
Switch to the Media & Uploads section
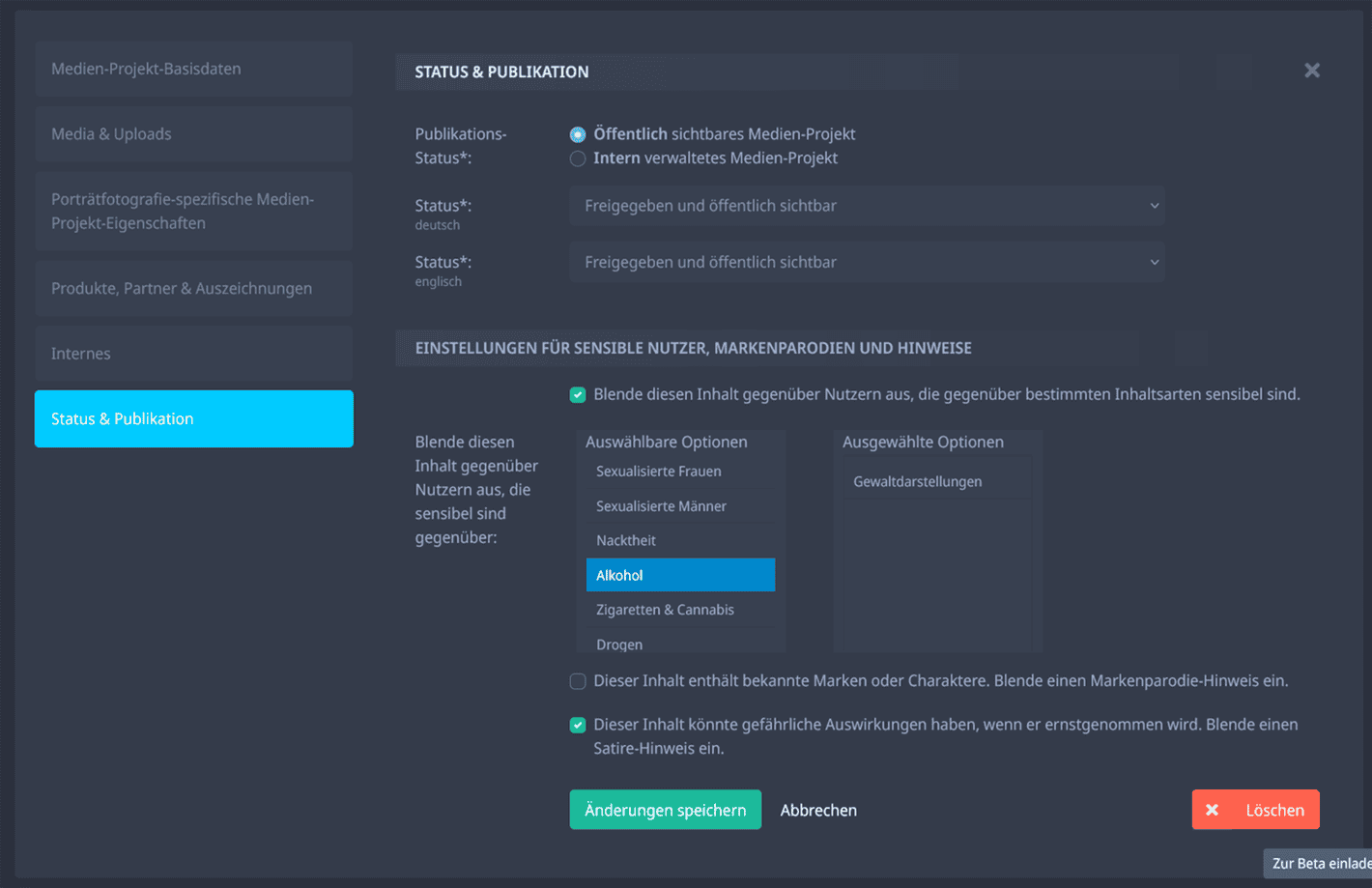coord(193,133)
